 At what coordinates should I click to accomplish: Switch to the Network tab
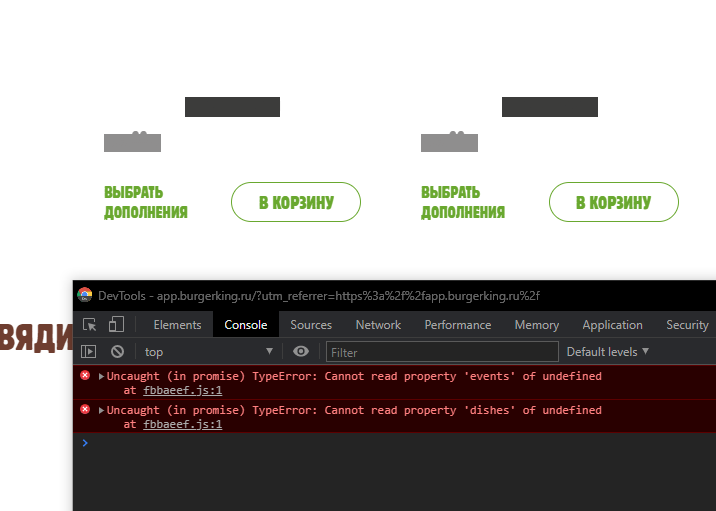378,324
